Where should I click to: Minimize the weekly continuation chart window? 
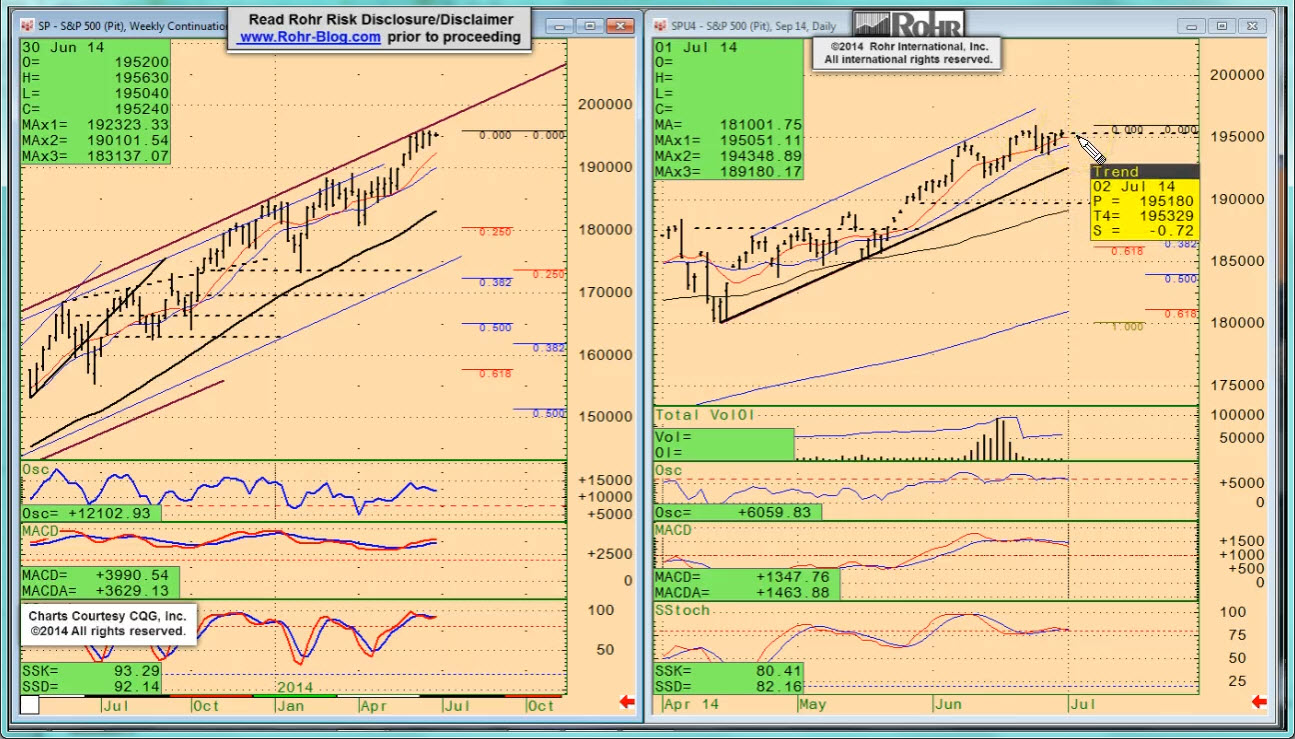tap(562, 25)
